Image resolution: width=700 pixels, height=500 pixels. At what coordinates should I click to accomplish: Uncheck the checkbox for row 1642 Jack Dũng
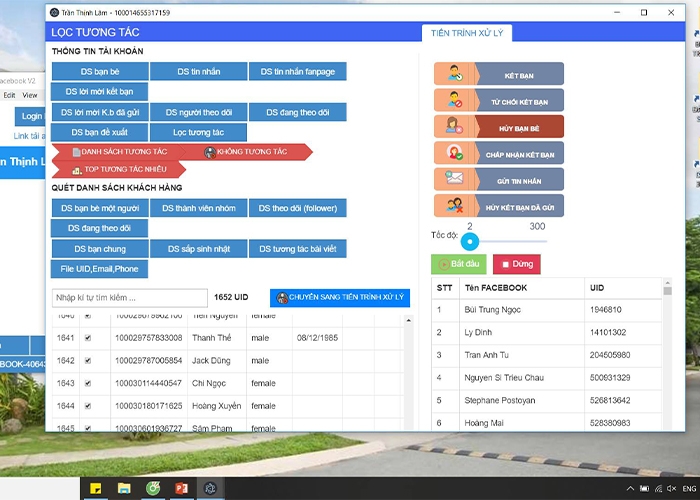[88, 361]
